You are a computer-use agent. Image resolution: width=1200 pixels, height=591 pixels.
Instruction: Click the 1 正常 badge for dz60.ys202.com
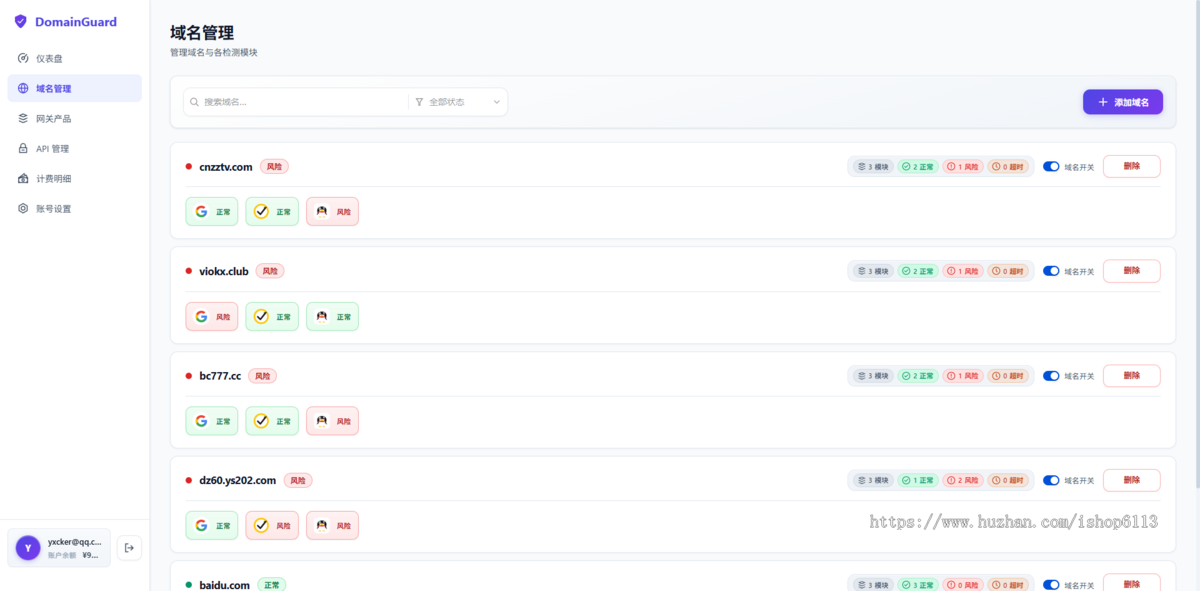click(x=918, y=481)
